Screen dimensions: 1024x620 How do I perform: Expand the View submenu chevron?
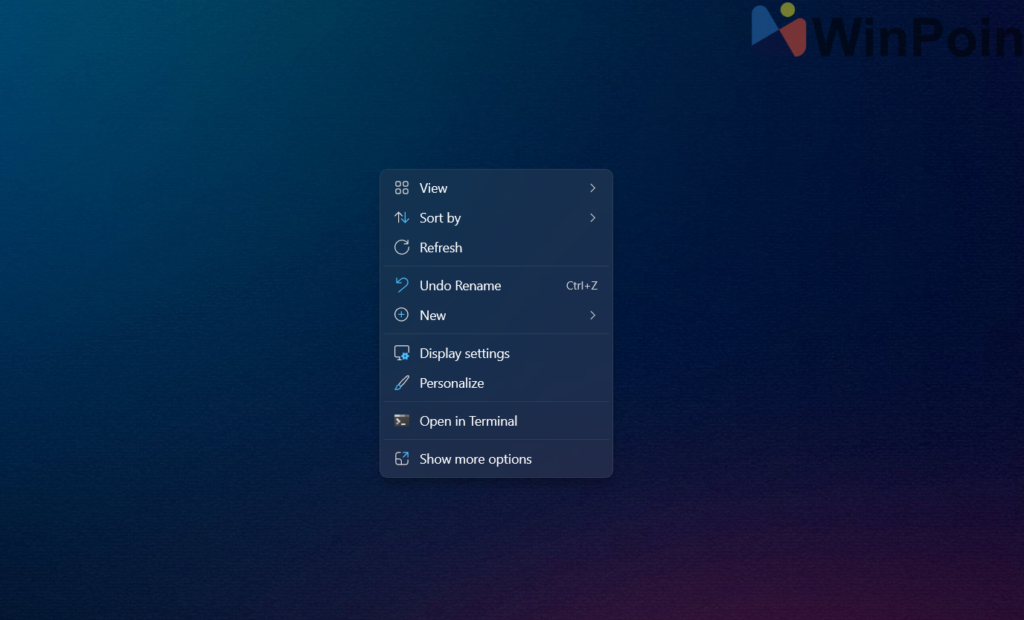[592, 188]
